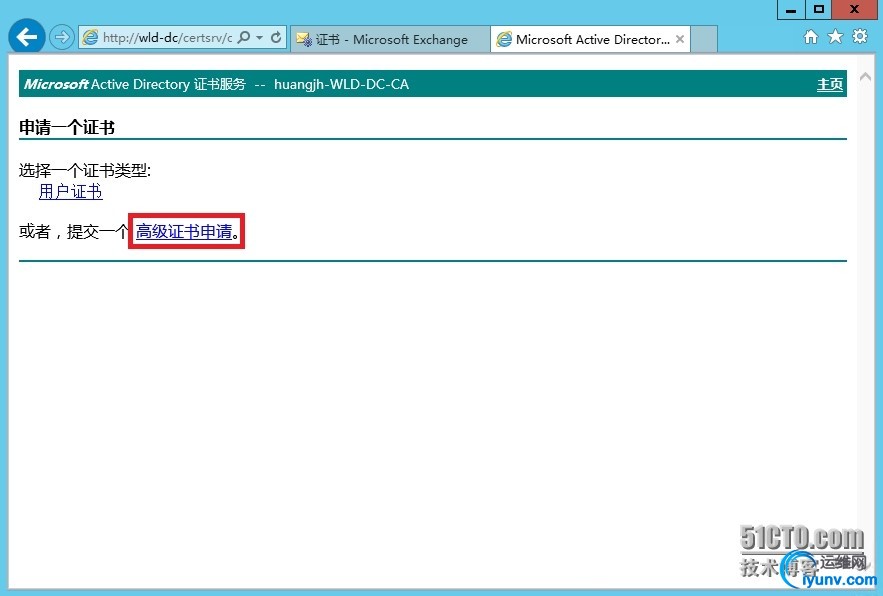Click the scrollbar up arrow
The height and width of the screenshot is (596, 883).
tap(866, 77)
